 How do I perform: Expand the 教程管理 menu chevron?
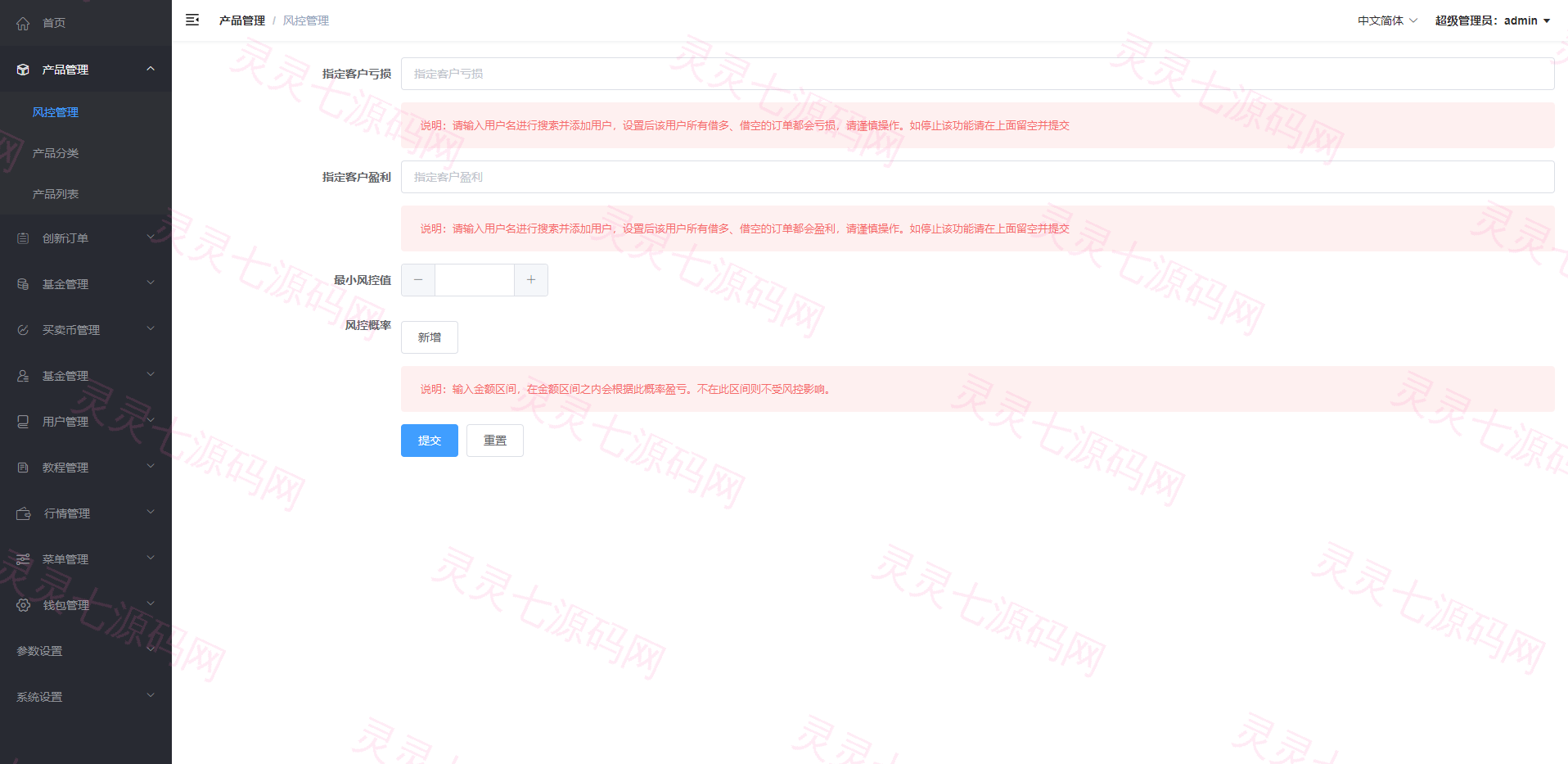tap(151, 467)
